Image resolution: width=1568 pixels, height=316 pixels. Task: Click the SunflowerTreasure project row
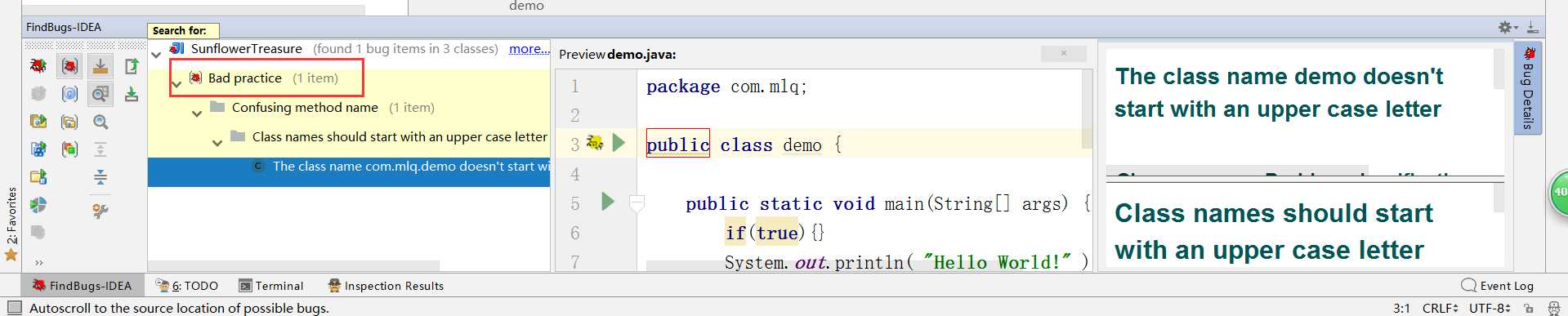coord(349,49)
